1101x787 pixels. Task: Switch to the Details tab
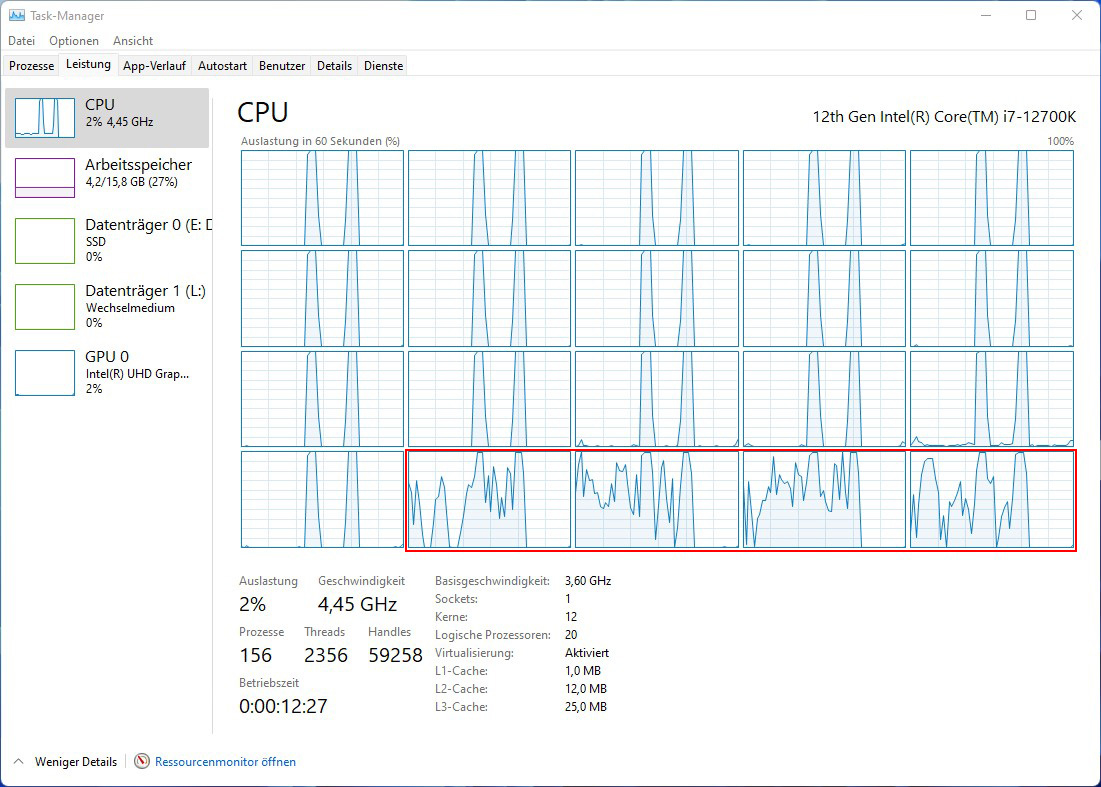pos(334,66)
